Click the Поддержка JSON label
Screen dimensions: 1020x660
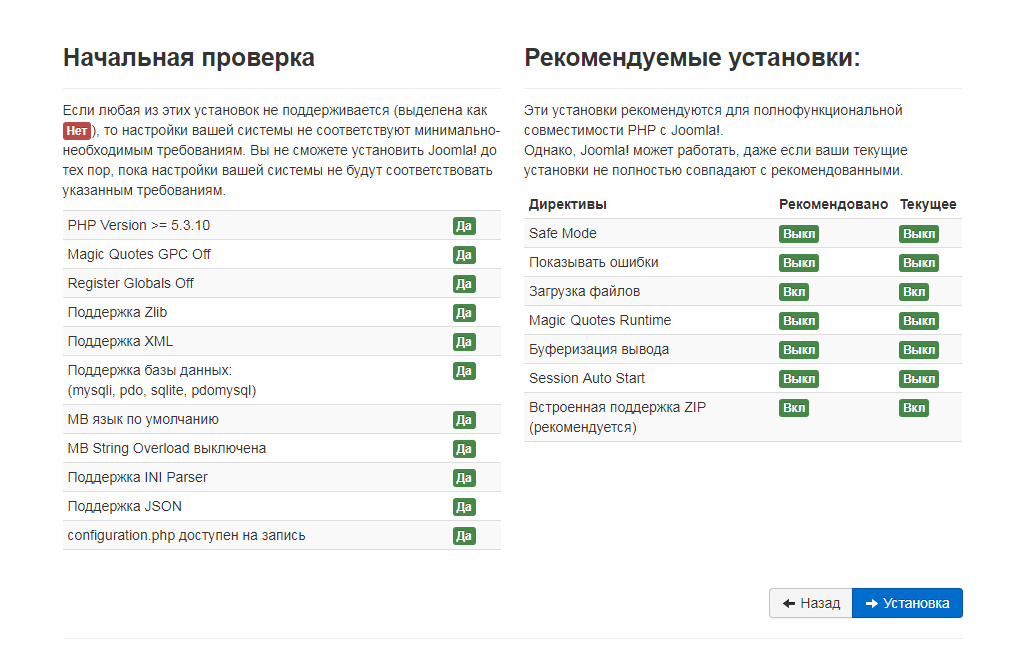pyautogui.click(x=125, y=507)
